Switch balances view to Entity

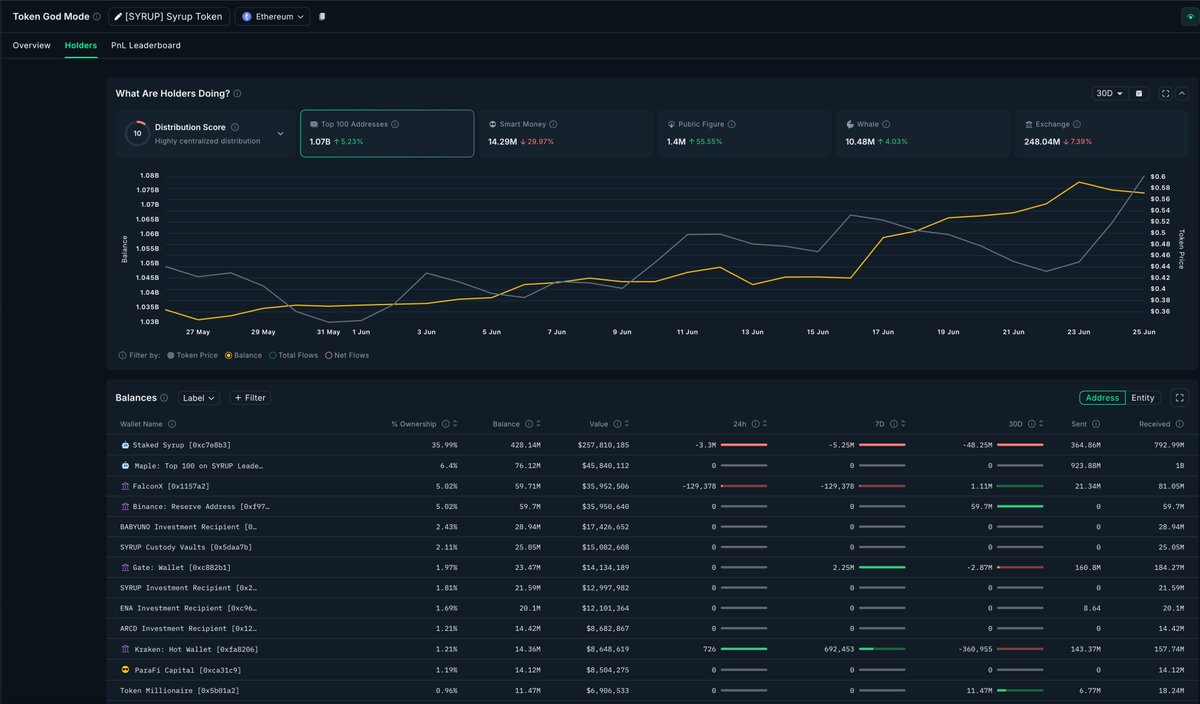(1142, 398)
